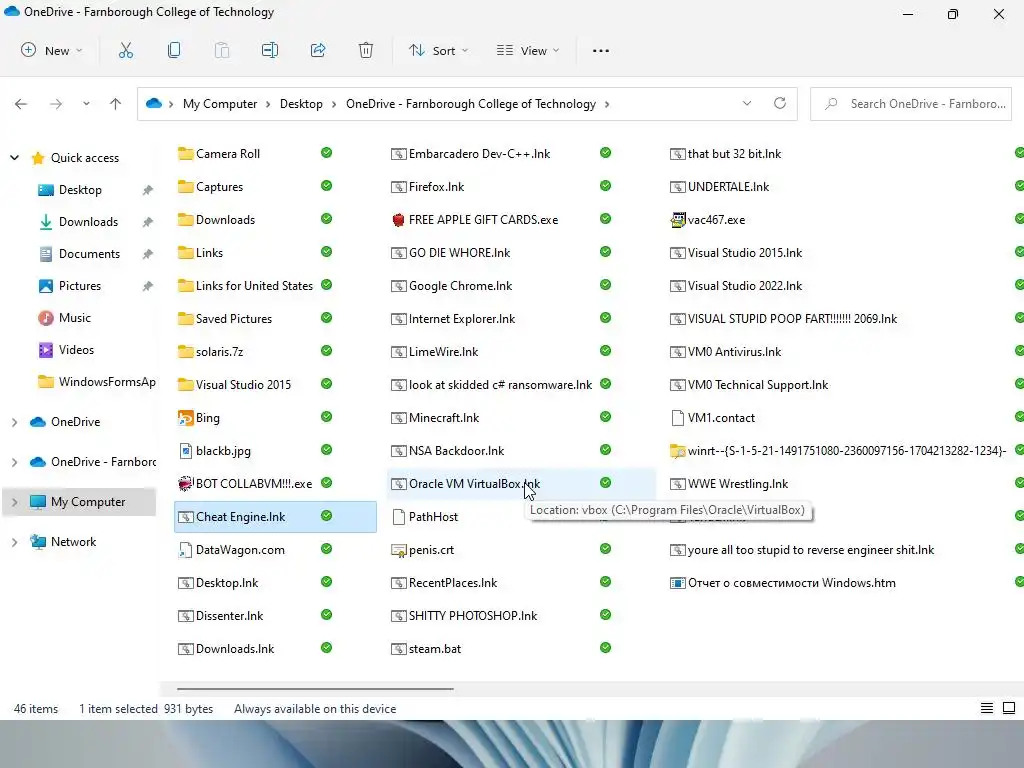Image resolution: width=1024 pixels, height=768 pixels.
Task: Select the NSA Backdoor.lnk shortcut
Action: (447, 451)
